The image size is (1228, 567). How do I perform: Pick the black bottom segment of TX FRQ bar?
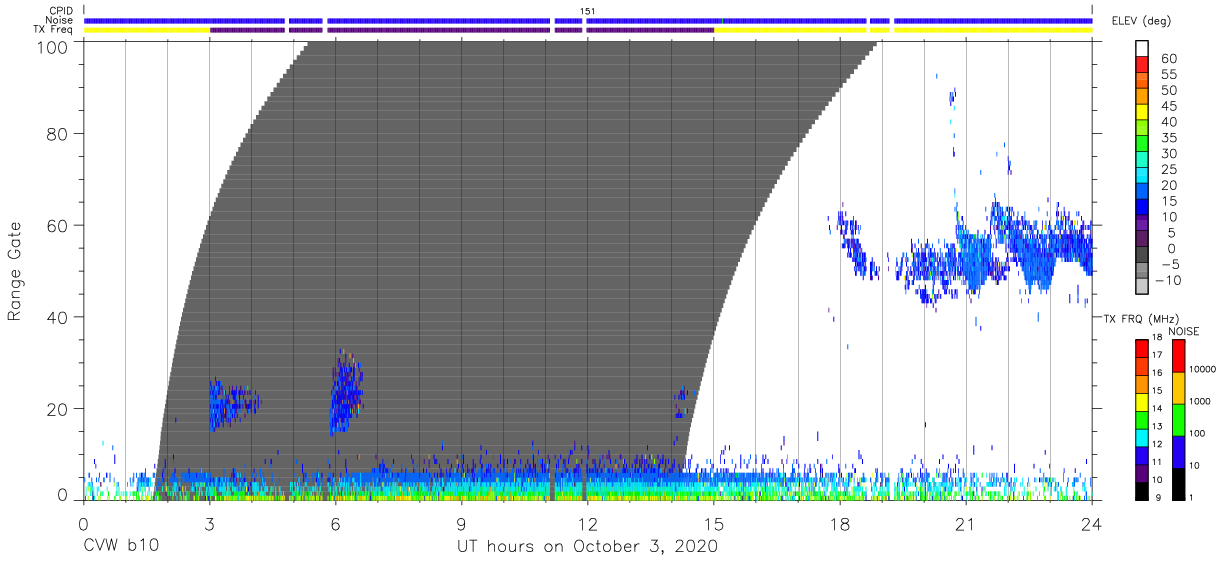1140,490
